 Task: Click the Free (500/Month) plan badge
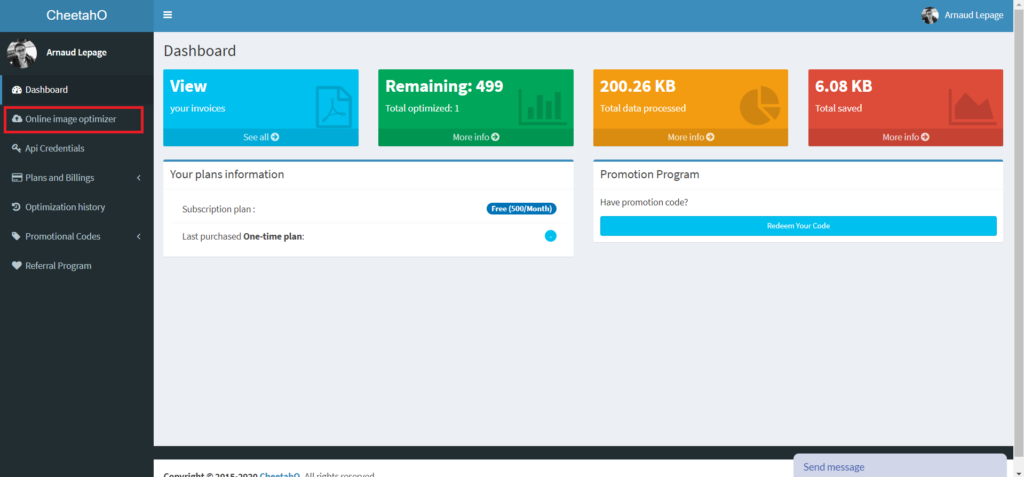[x=521, y=209]
